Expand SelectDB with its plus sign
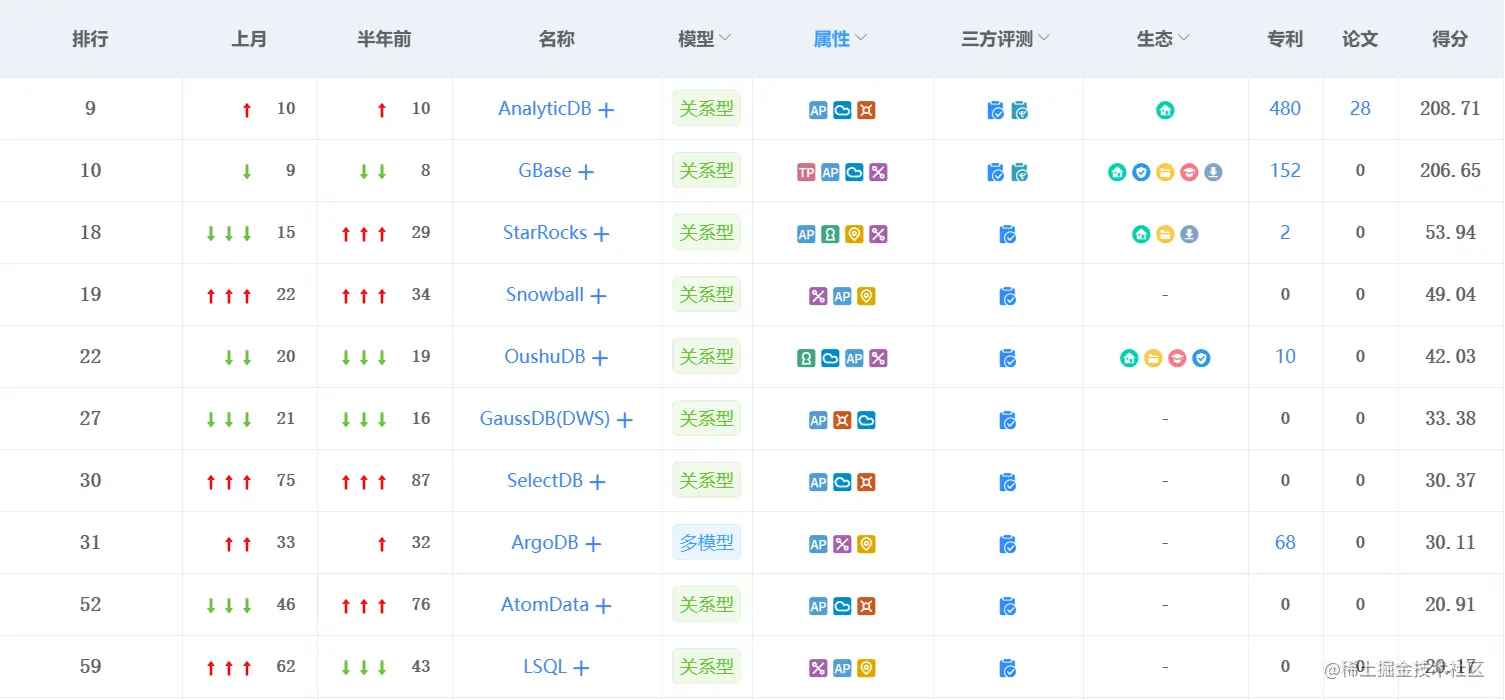 click(x=598, y=482)
